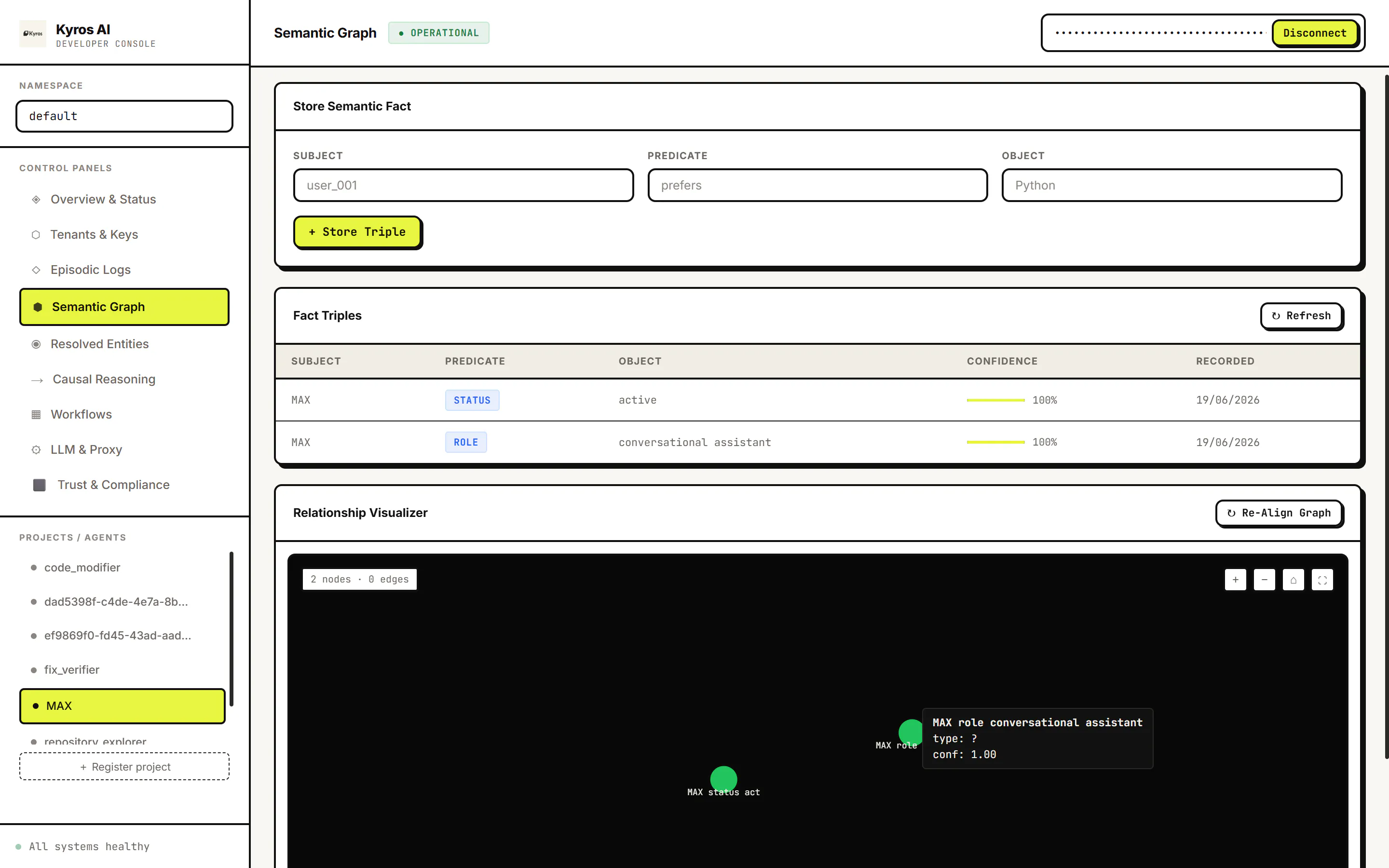Image resolution: width=1389 pixels, height=868 pixels.
Task: Click the OPERATIONAL status badge
Action: [438, 33]
